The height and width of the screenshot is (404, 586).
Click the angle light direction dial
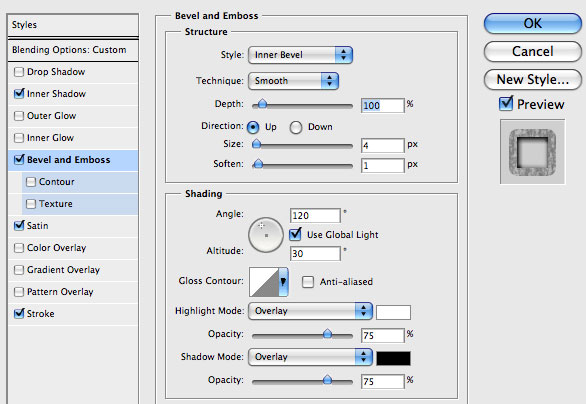(266, 235)
